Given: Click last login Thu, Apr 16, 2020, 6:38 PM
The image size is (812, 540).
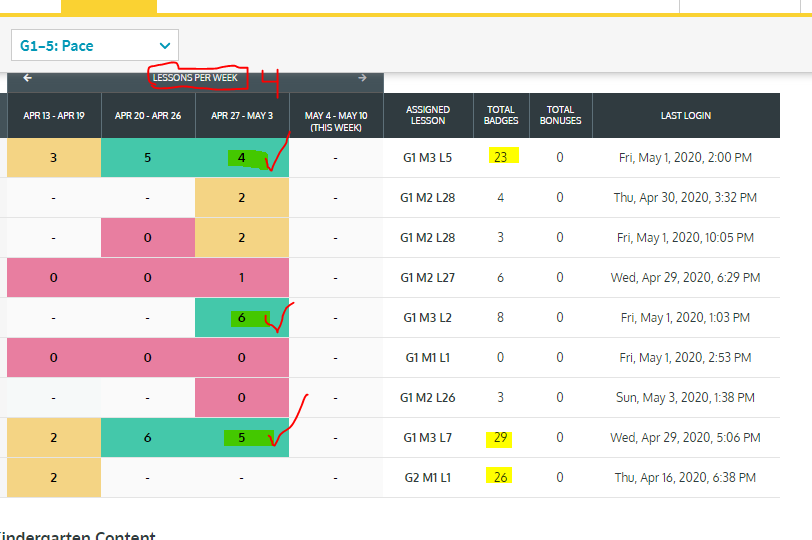Looking at the screenshot, I should pos(685,478).
